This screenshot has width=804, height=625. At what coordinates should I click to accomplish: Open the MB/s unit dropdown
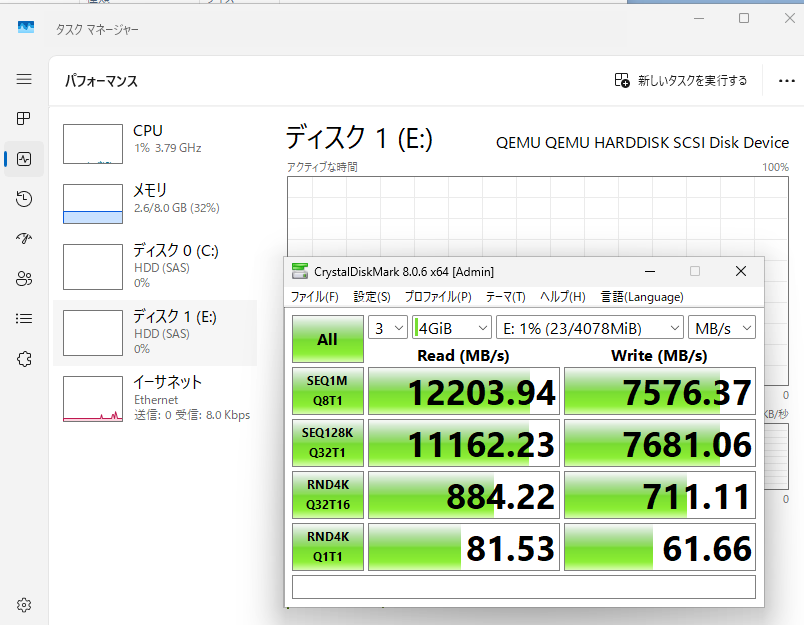(721, 328)
